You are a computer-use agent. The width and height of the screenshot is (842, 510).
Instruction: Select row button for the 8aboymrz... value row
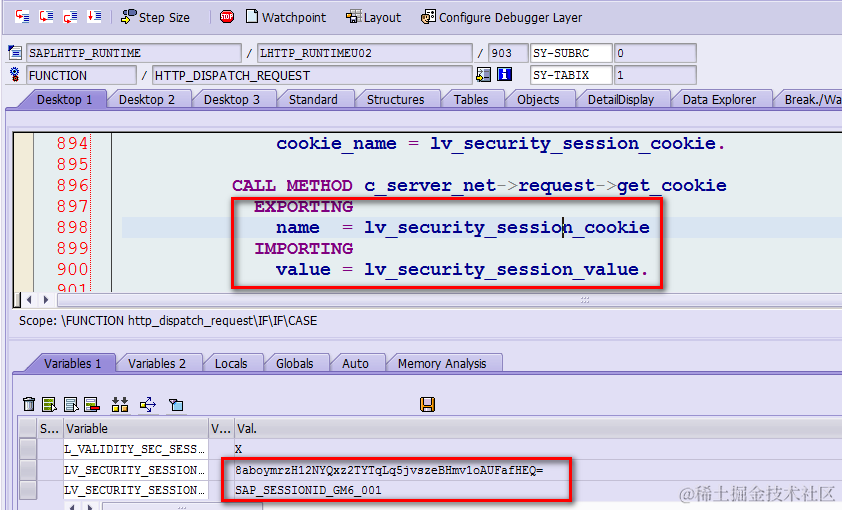tap(27, 470)
